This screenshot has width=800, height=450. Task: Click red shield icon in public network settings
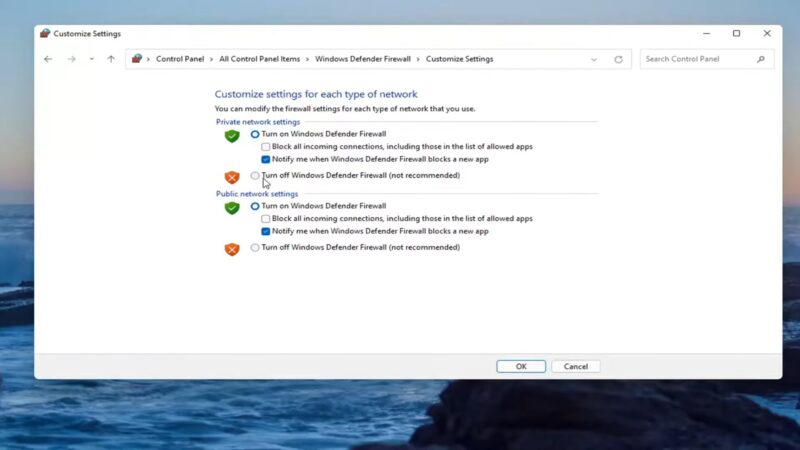tap(232, 249)
